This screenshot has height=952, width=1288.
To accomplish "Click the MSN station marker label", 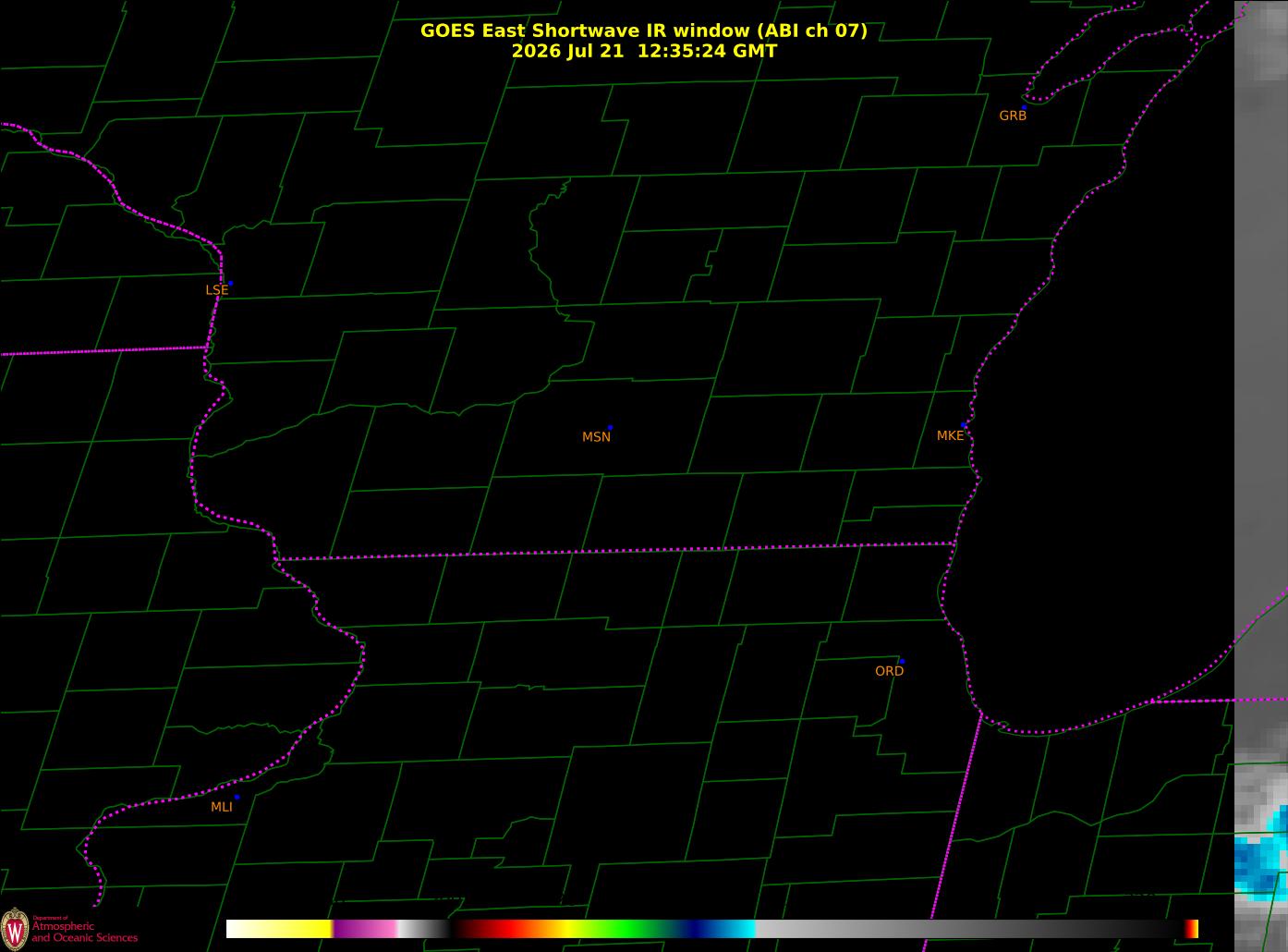I will [596, 437].
